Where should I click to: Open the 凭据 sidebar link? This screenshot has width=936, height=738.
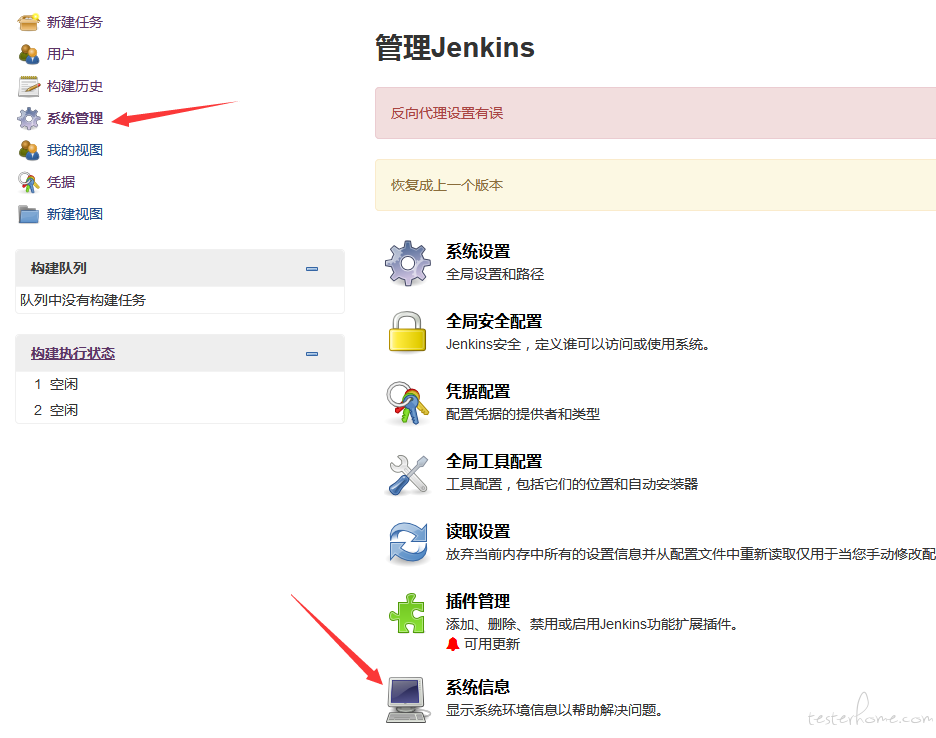tap(61, 182)
